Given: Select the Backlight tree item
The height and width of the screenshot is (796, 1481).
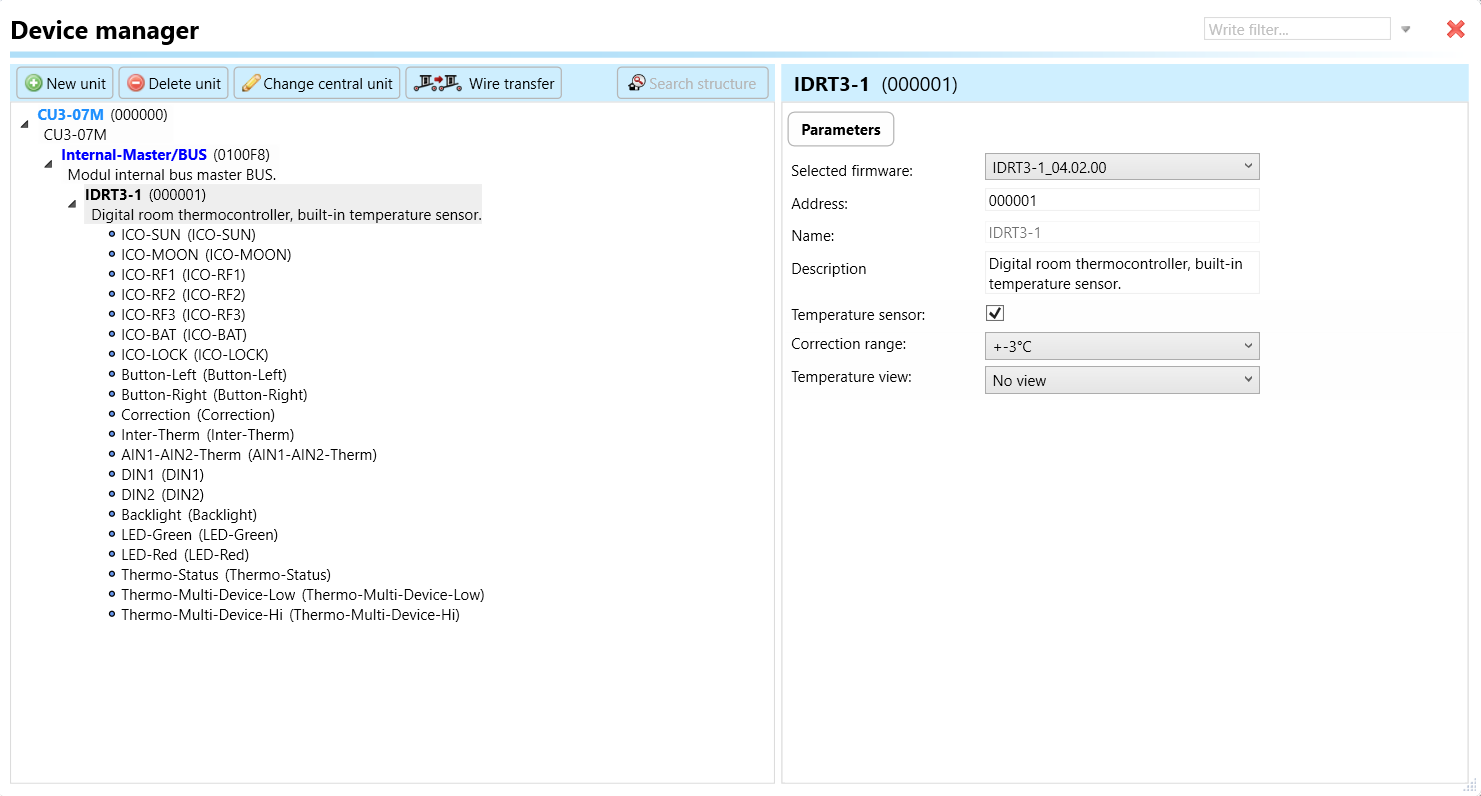Looking at the screenshot, I should tap(188, 515).
